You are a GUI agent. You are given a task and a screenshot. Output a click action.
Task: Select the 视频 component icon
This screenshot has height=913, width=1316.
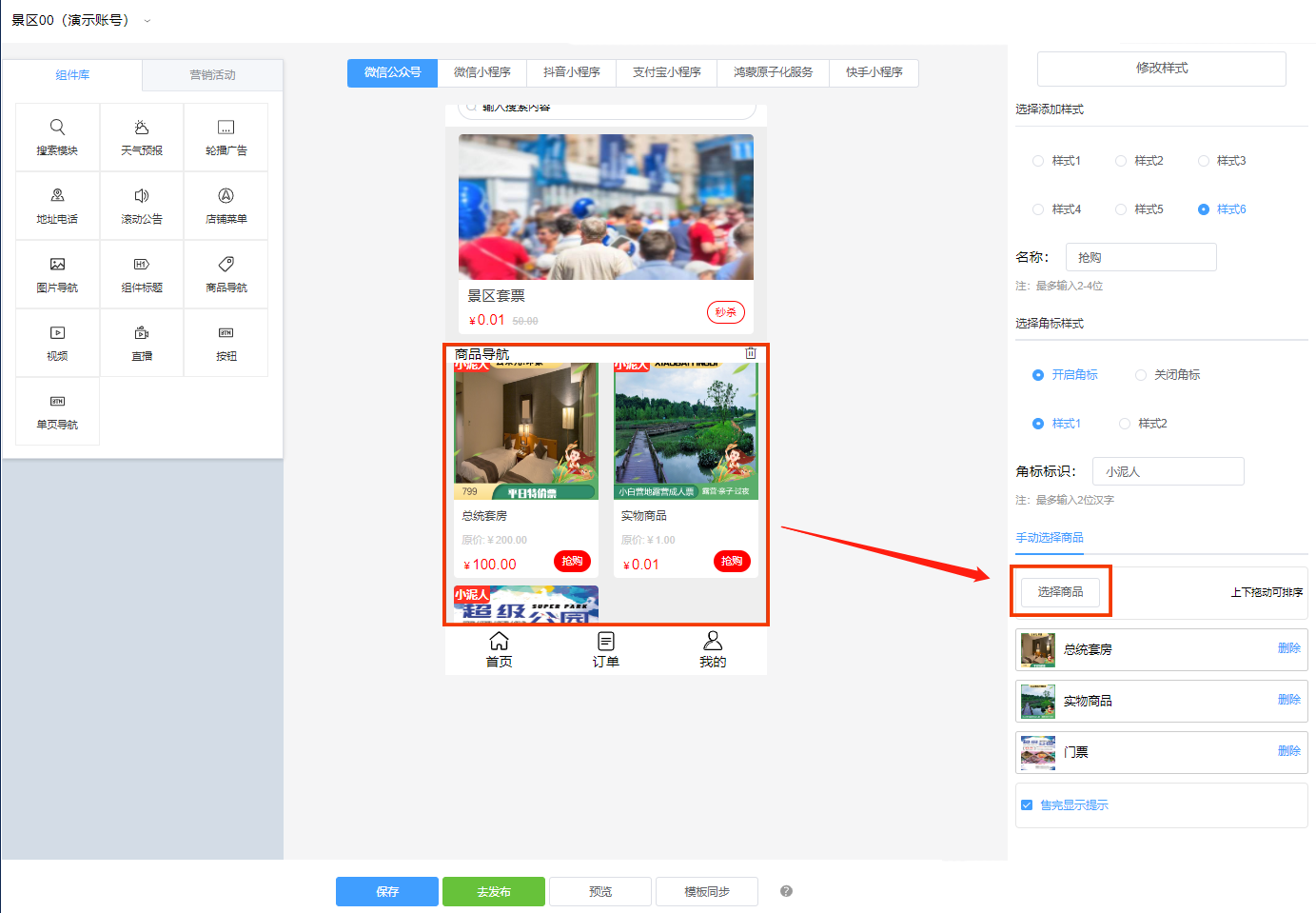[x=57, y=342]
